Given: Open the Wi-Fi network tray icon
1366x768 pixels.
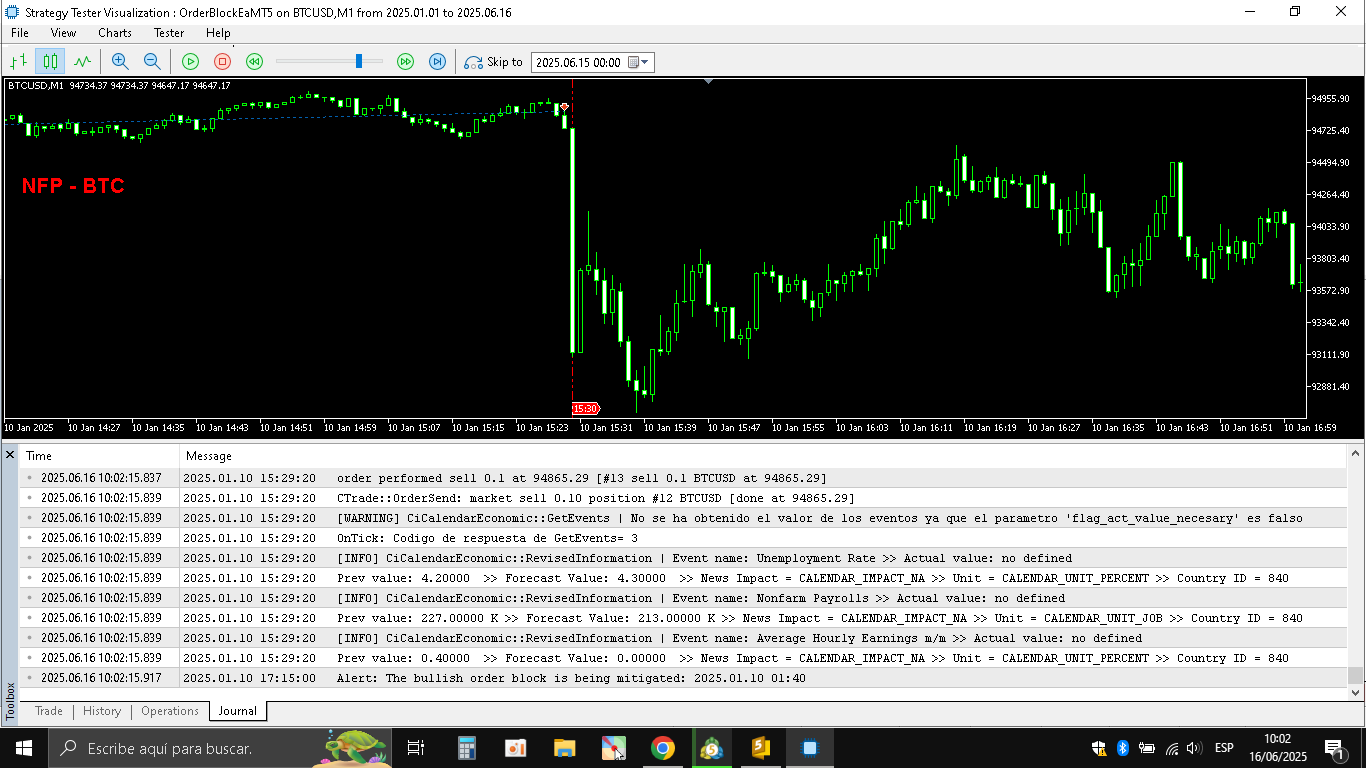Looking at the screenshot, I should point(1171,748).
